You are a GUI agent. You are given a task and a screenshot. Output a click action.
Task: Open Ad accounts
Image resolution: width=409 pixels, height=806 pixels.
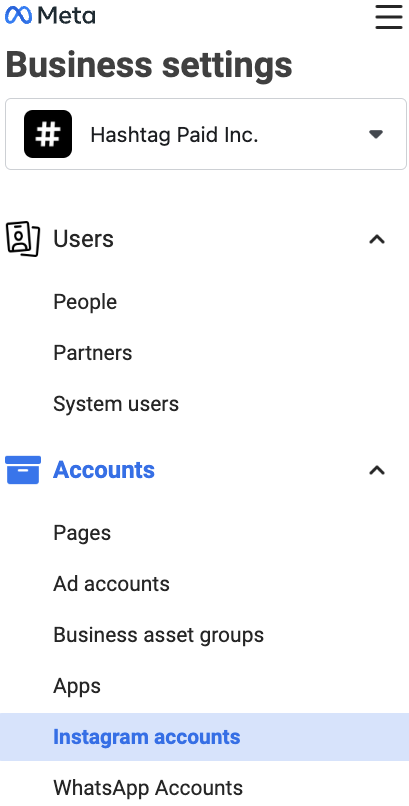tap(111, 584)
